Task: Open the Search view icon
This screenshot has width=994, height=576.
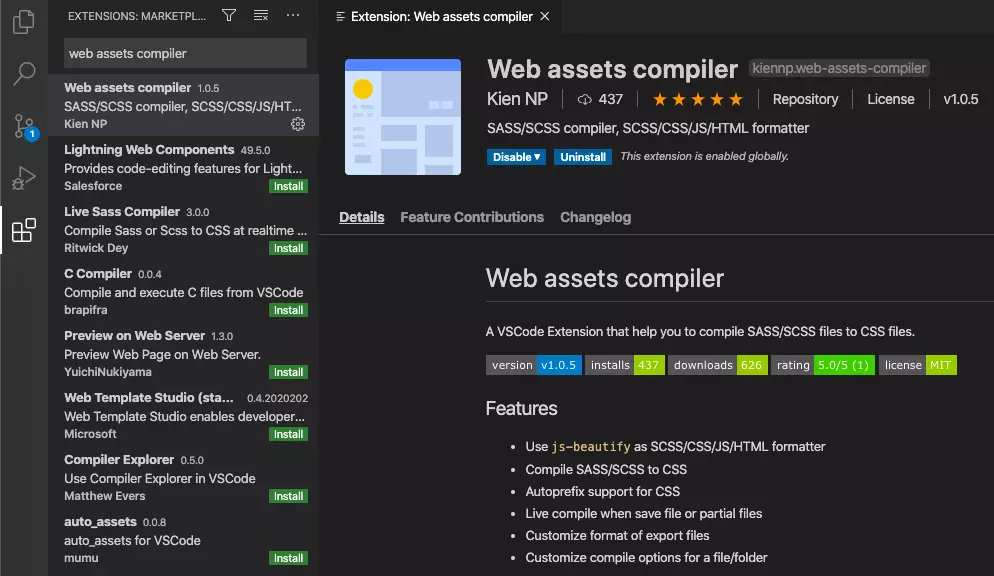Action: pyautogui.click(x=23, y=73)
